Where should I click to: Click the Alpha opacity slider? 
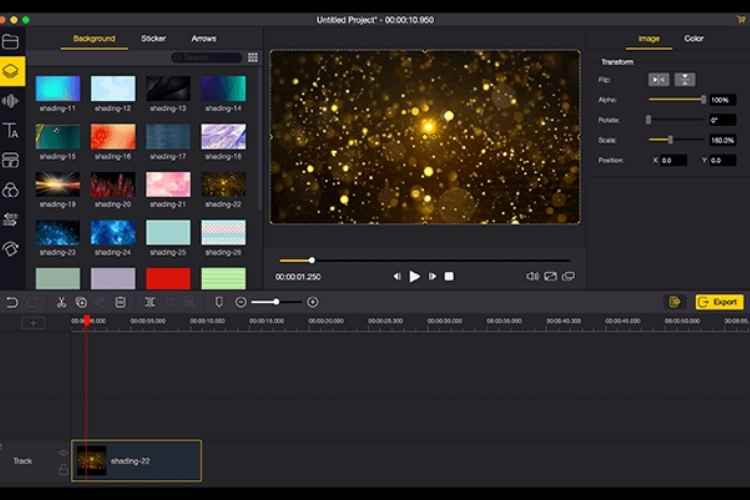[x=676, y=100]
